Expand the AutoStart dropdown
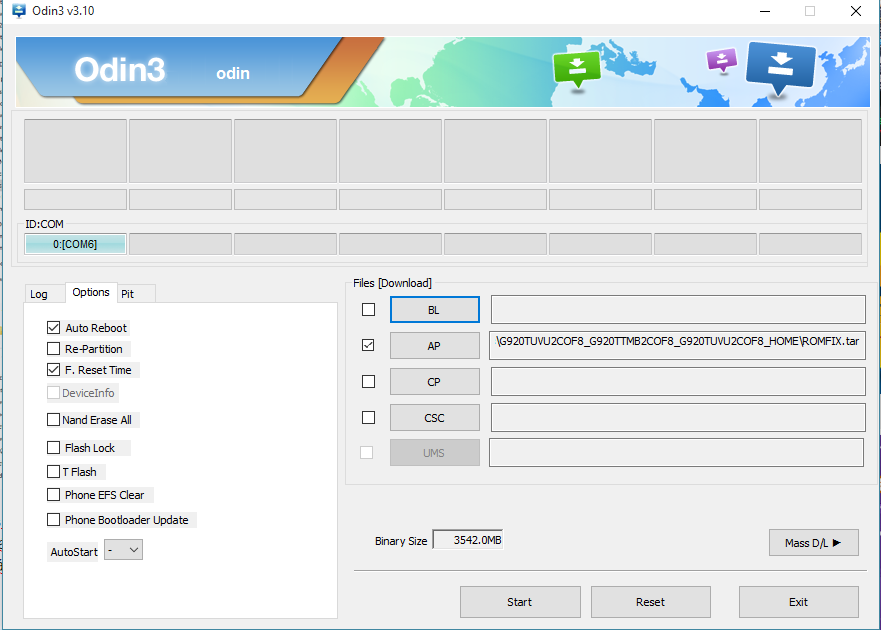The image size is (881, 630). point(123,550)
